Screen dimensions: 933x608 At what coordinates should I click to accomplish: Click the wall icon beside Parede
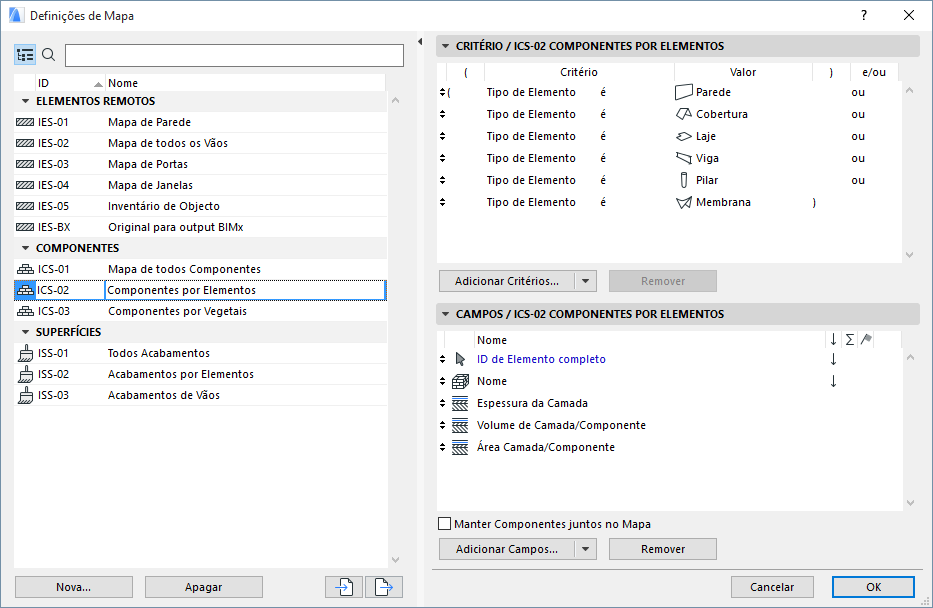684,92
